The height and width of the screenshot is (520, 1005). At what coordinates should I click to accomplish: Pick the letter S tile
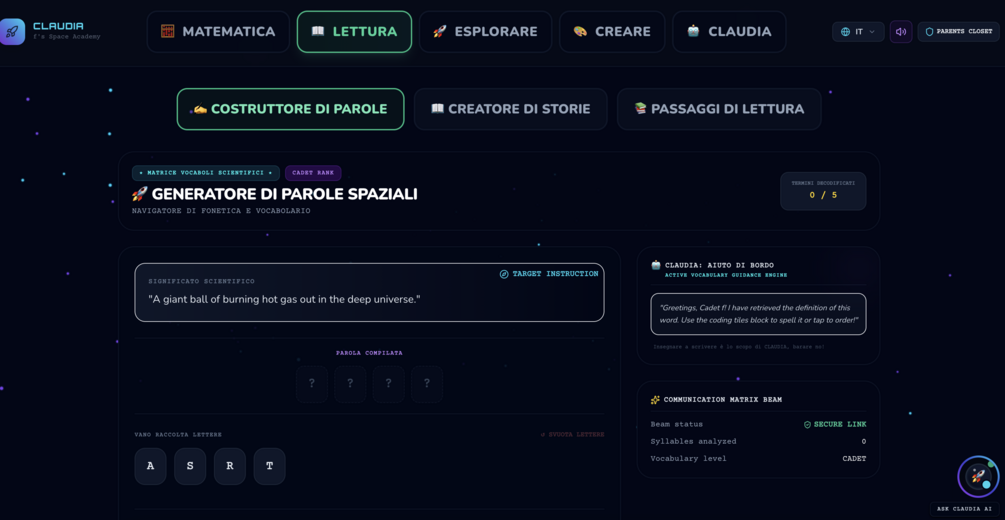(190, 466)
